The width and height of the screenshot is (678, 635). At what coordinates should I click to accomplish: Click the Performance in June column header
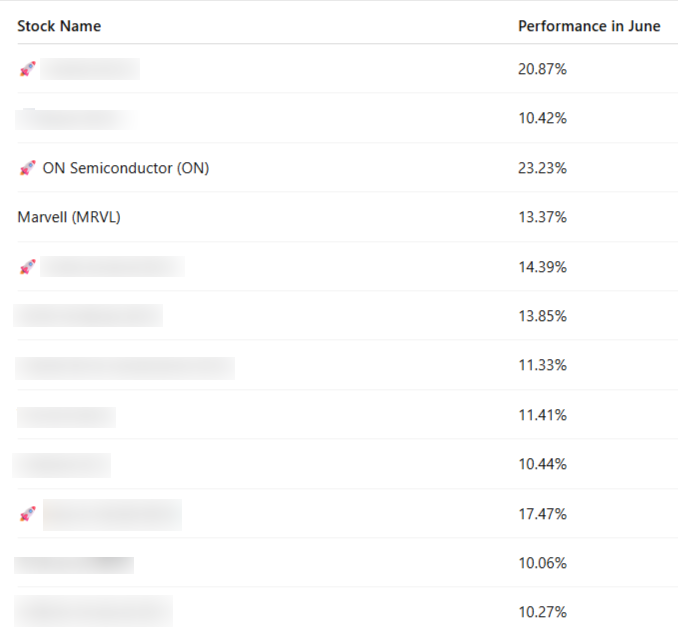point(589,26)
